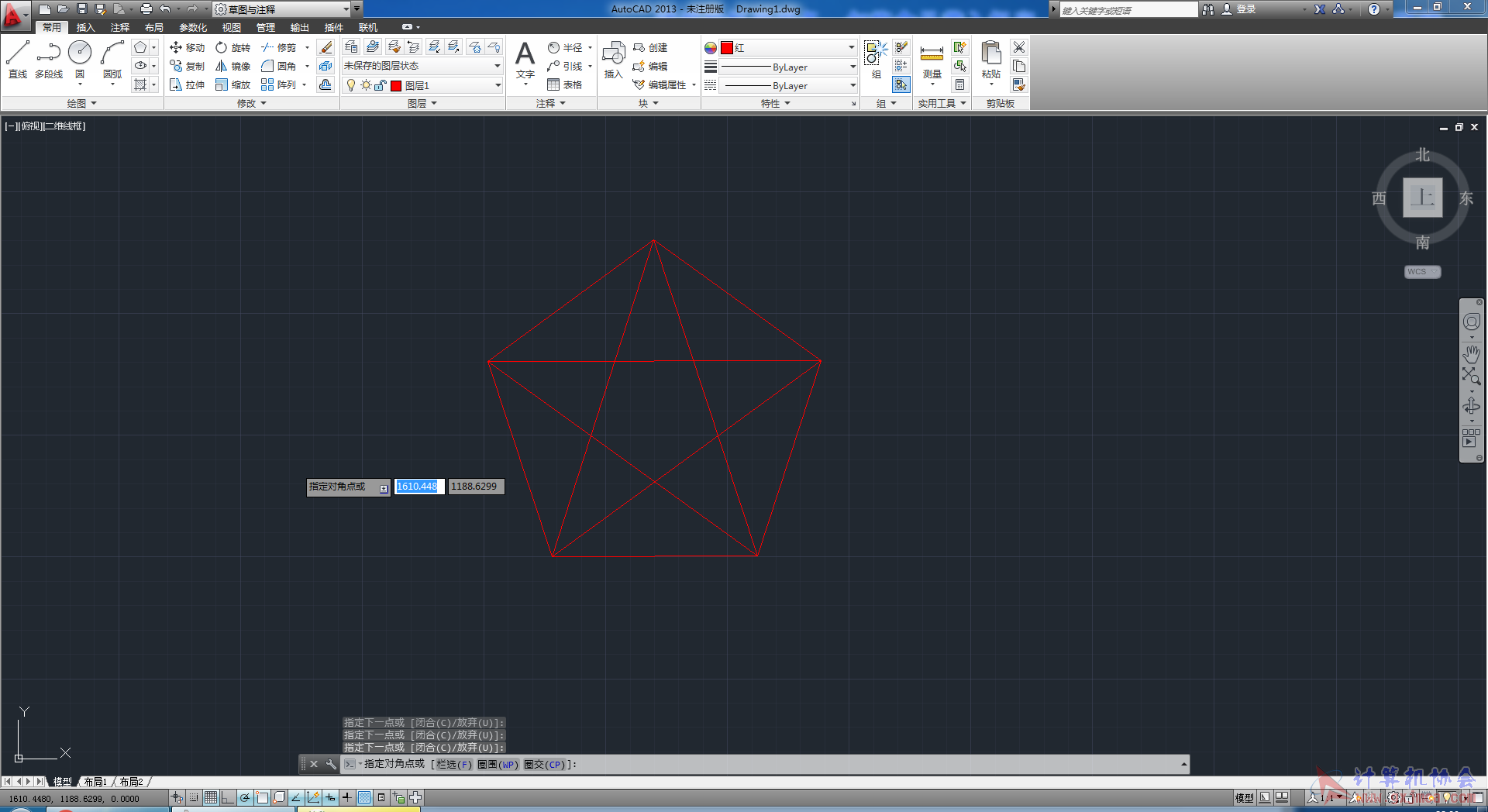
Task: Click the 圈围(WP) command option
Action: [498, 764]
